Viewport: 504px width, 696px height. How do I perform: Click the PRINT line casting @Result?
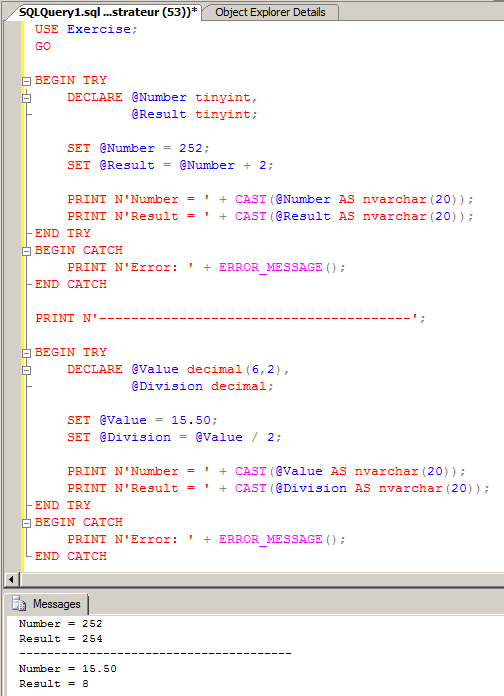(270, 216)
